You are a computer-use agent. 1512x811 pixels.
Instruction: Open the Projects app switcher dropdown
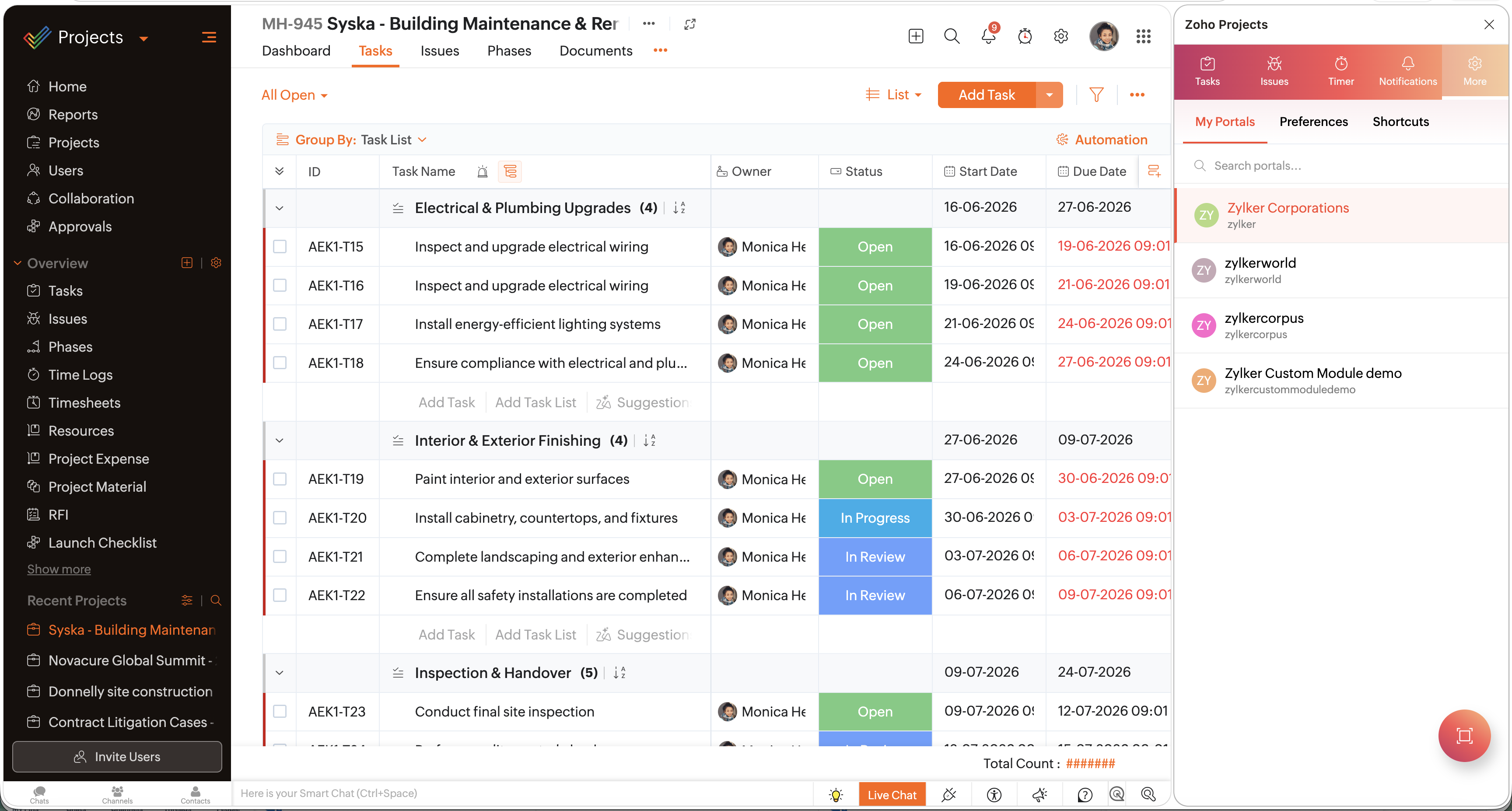click(143, 39)
